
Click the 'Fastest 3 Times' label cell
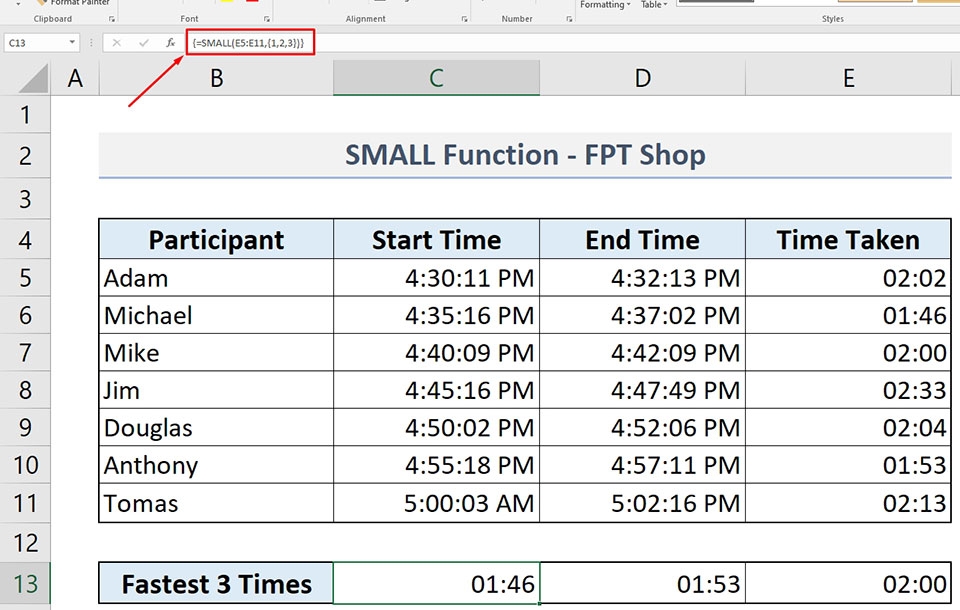(216, 584)
